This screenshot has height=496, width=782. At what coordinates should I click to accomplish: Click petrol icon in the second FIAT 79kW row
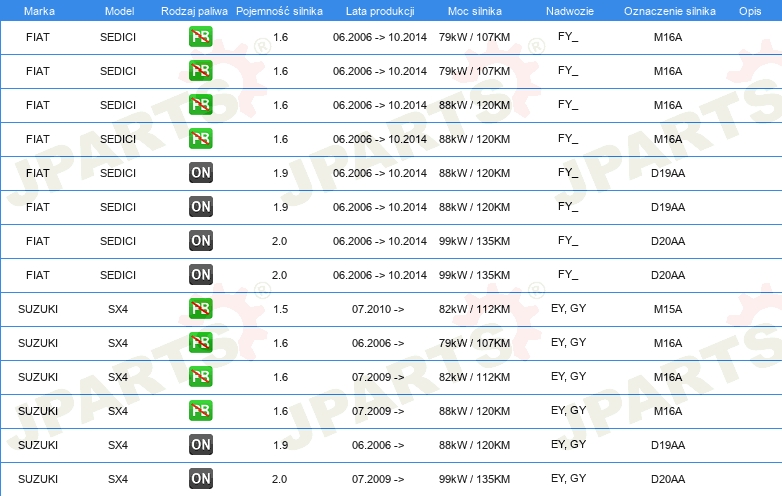click(200, 70)
